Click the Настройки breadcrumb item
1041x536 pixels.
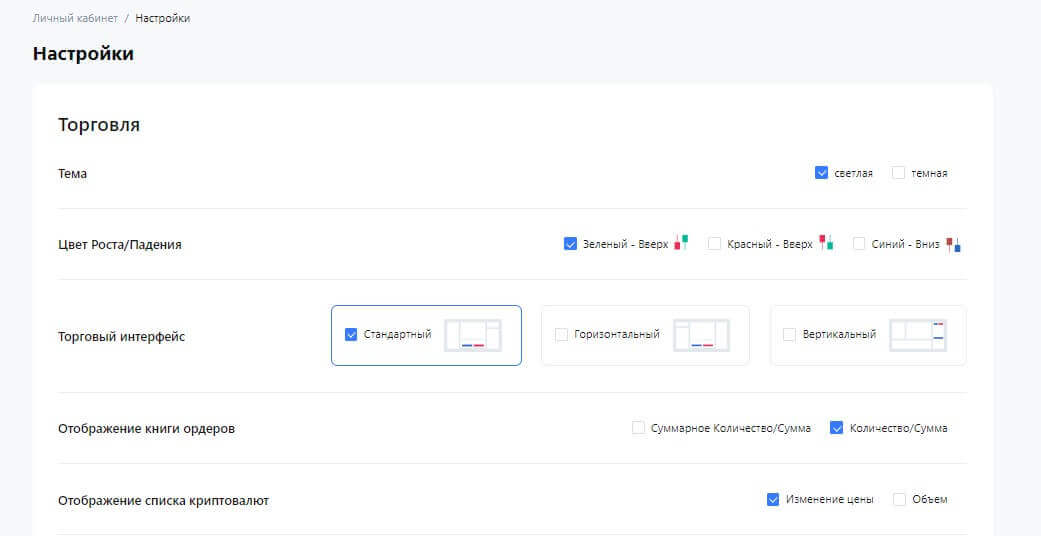[x=163, y=18]
